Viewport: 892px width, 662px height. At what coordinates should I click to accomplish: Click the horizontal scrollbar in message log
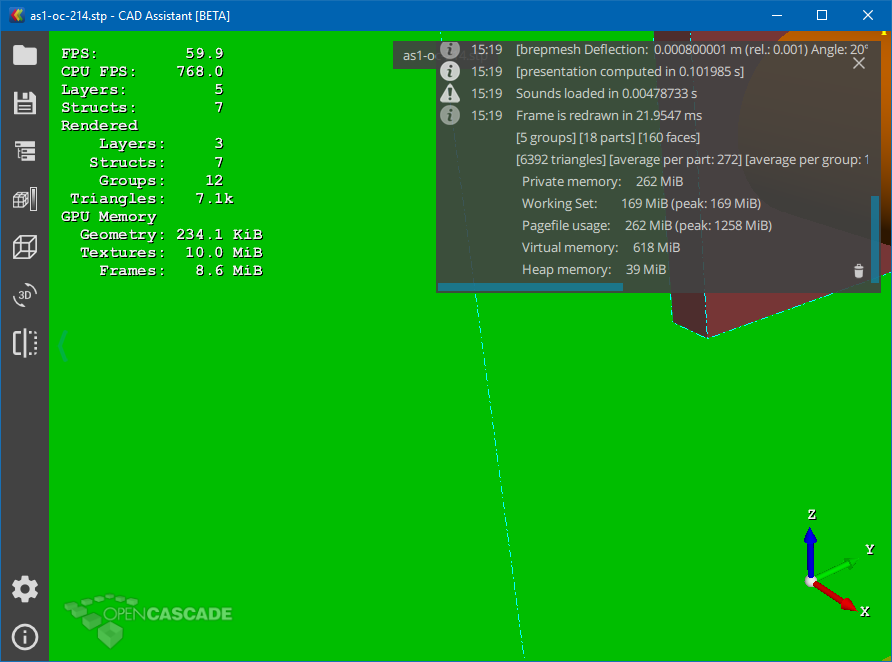(530, 287)
